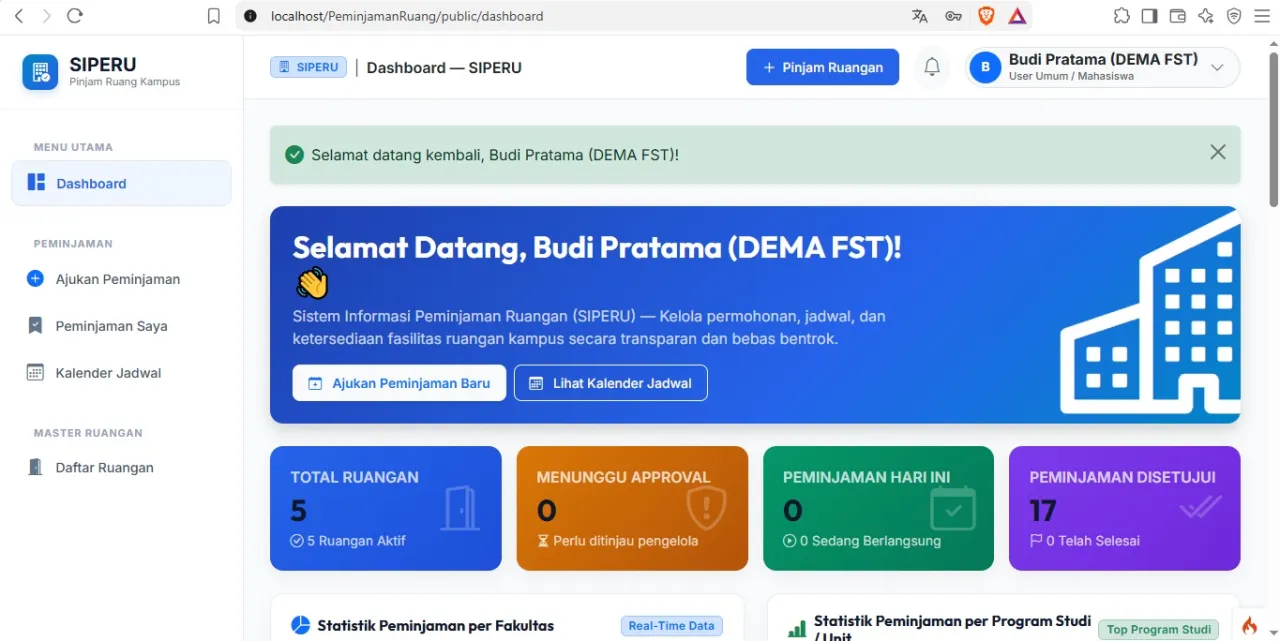Click the notification bell icon
Viewport: 1280px width, 641px height.
pyautogui.click(x=932, y=67)
